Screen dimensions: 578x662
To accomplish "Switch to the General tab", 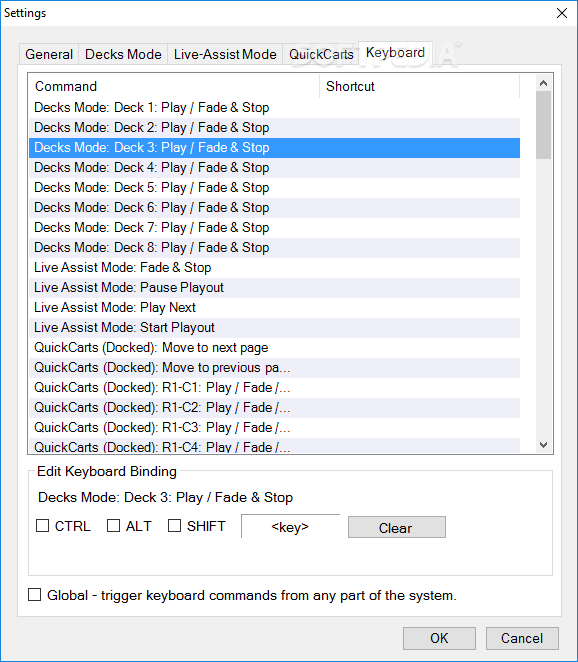I will pos(49,54).
